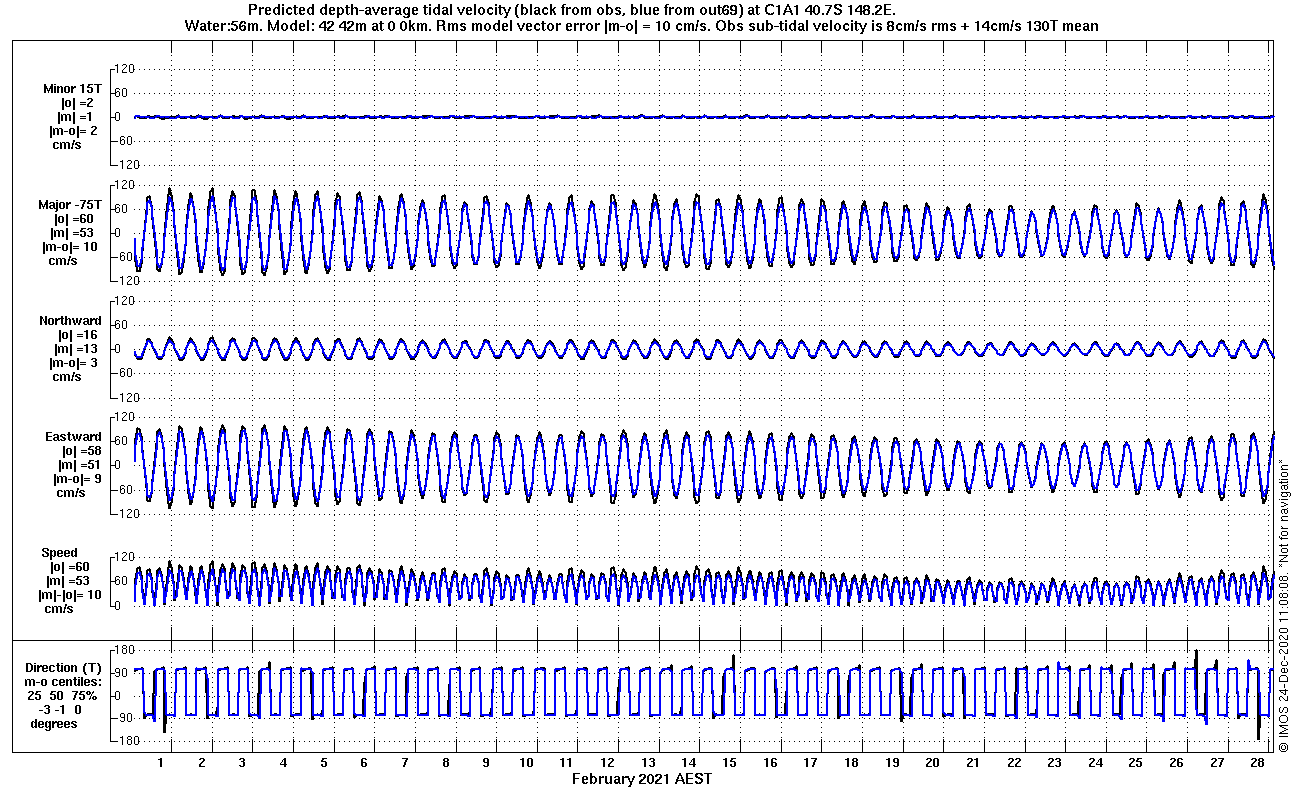Click day 1 on the date axis

[x=161, y=762]
